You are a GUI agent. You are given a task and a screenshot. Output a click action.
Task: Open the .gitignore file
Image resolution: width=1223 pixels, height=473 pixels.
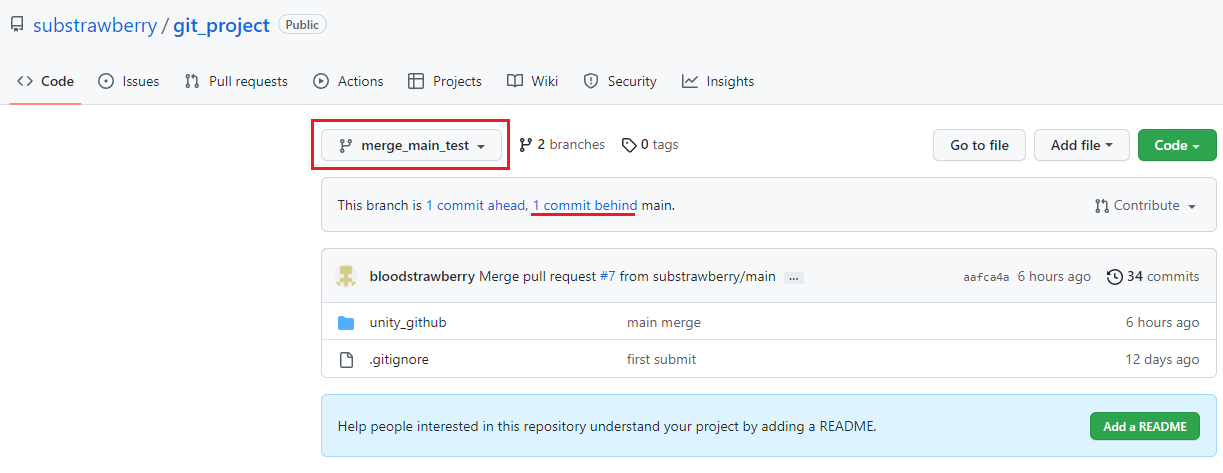(399, 359)
